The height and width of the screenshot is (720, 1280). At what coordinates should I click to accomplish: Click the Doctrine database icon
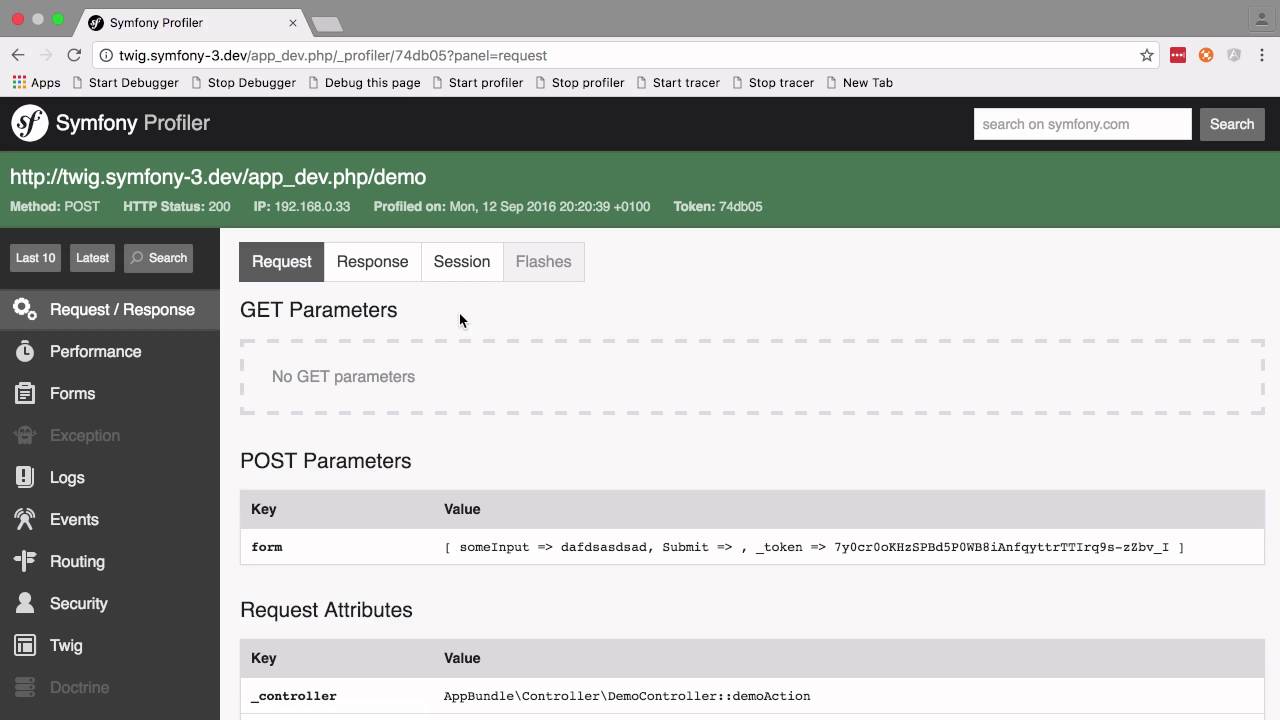pyautogui.click(x=25, y=687)
